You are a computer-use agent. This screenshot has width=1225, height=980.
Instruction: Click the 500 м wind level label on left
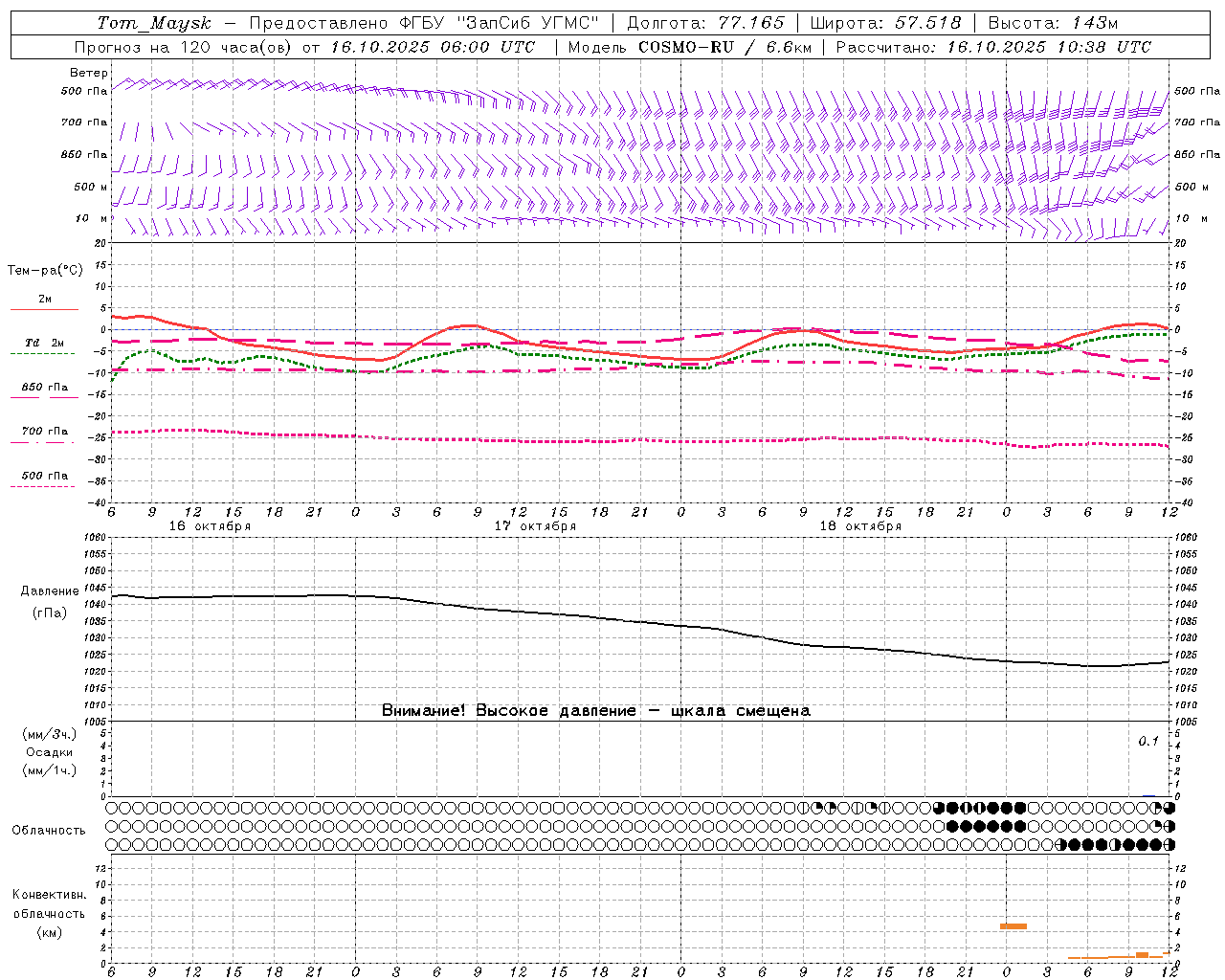coord(91,187)
